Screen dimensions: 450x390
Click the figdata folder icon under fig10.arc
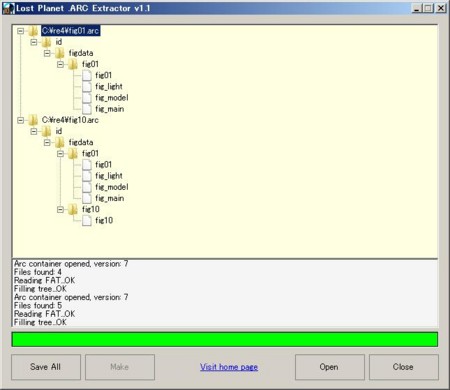[x=60, y=143]
